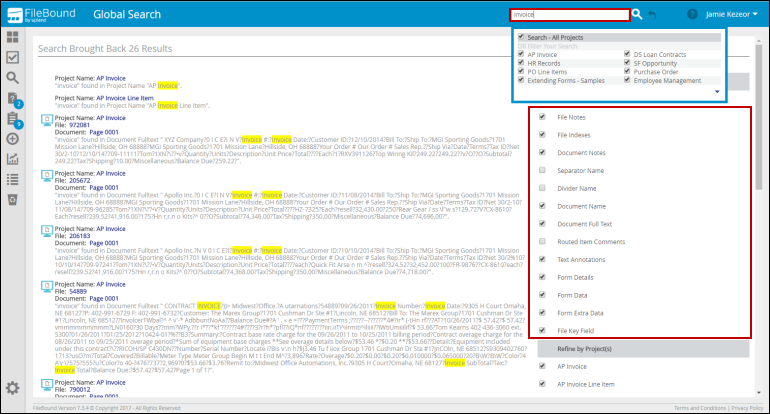Click 'Search Brought Back 26 Results' heading

[x=105, y=49]
